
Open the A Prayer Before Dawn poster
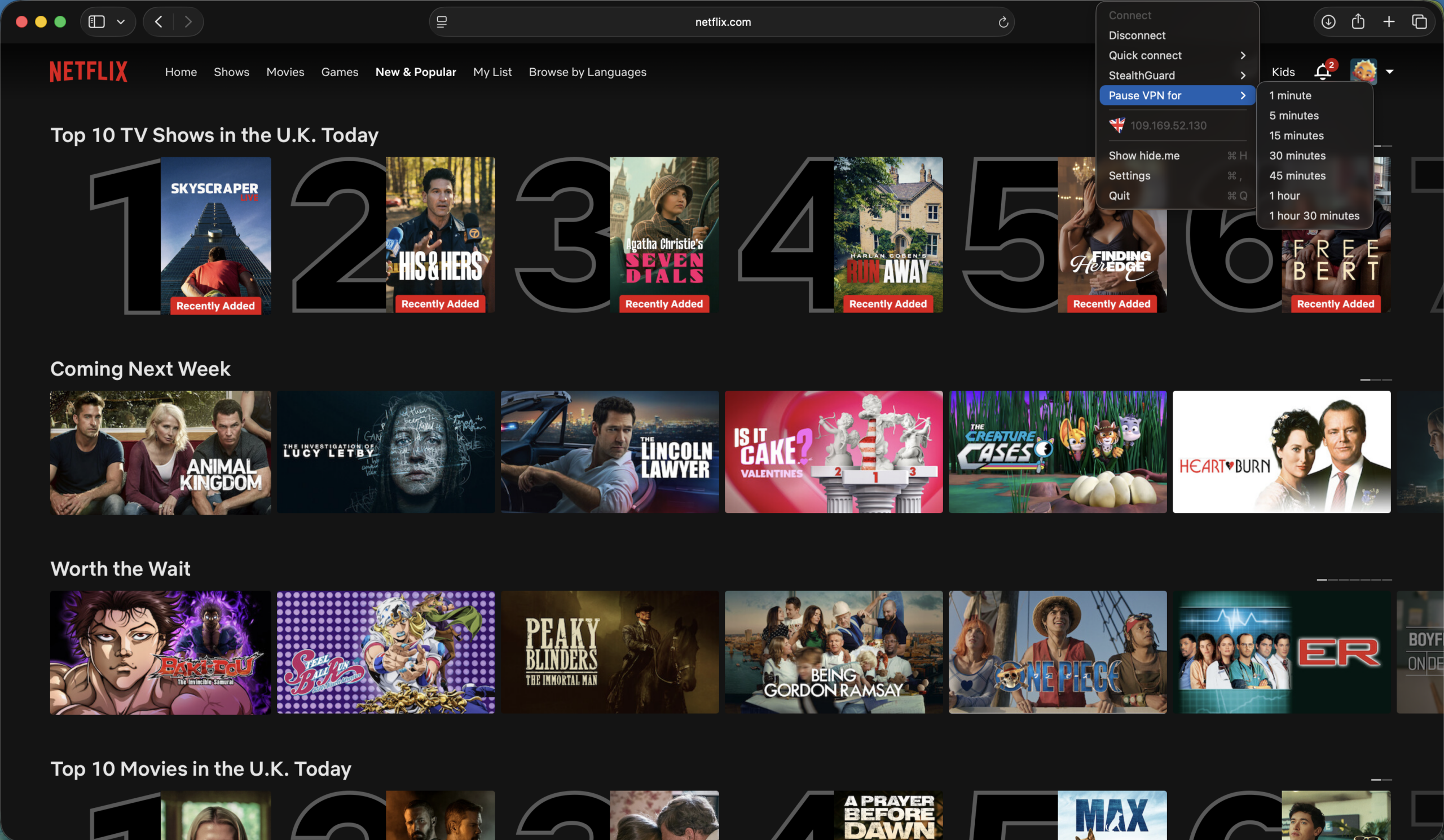tap(888, 815)
